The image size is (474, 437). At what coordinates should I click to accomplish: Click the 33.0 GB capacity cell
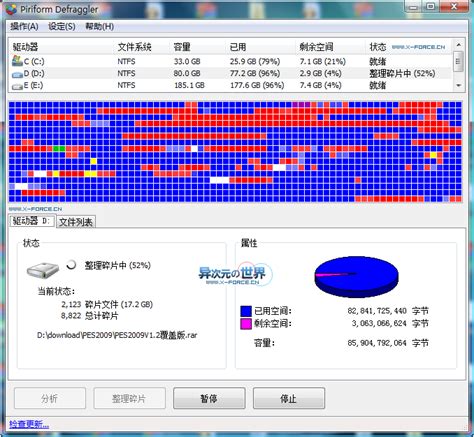tap(187, 61)
